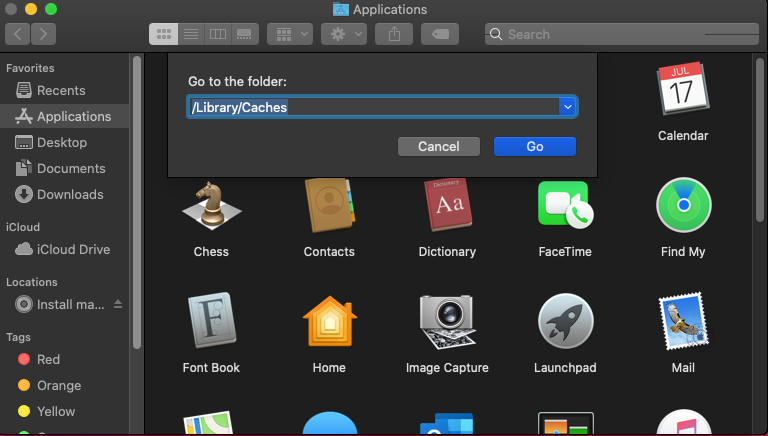This screenshot has height=436, width=768.
Task: Open the Contacts app icon
Action: click(x=330, y=205)
